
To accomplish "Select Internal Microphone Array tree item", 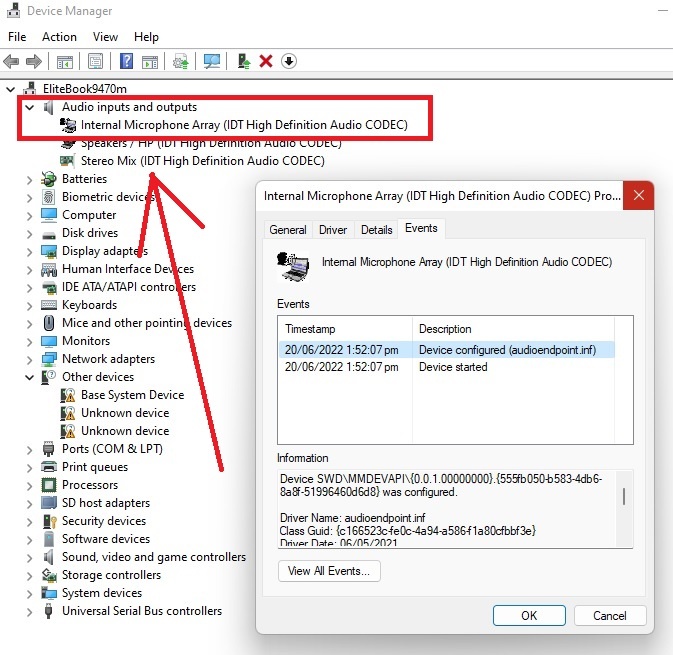I will click(244, 125).
